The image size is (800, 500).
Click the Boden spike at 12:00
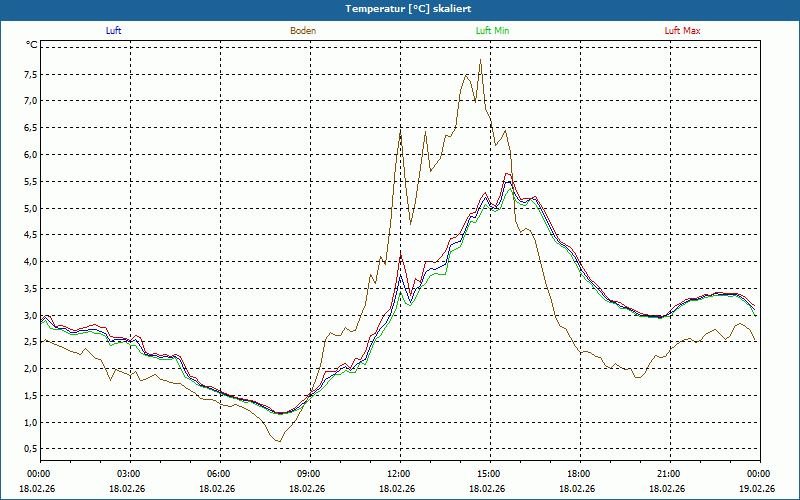tap(400, 130)
